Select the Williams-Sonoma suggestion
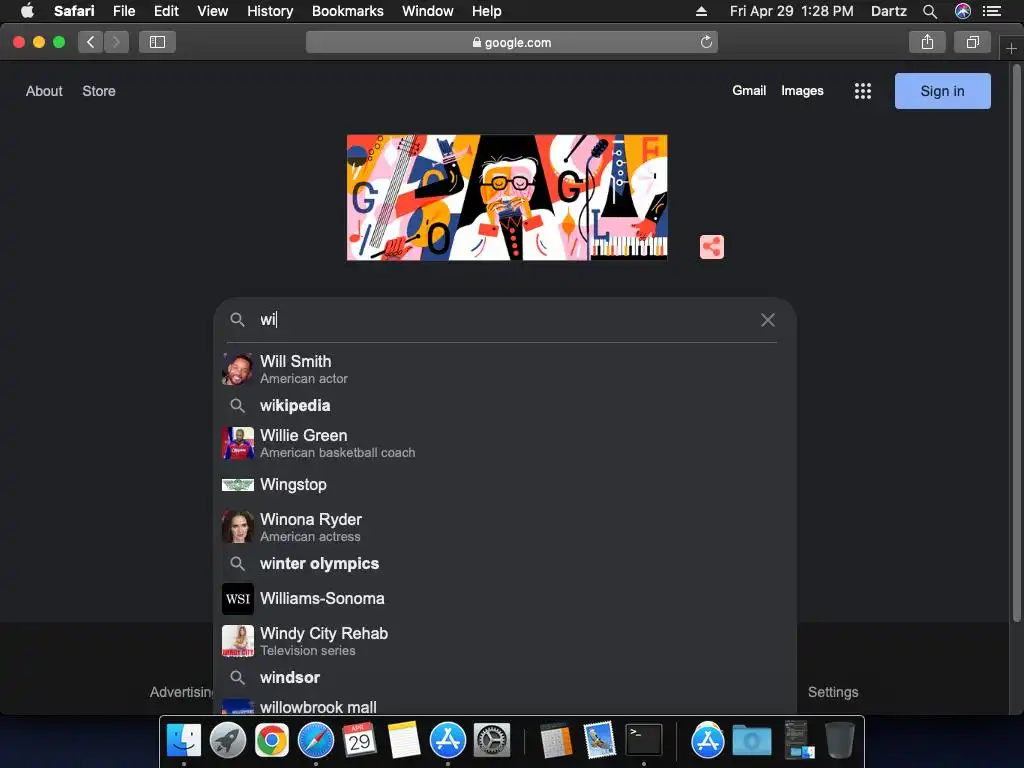 tap(505, 599)
